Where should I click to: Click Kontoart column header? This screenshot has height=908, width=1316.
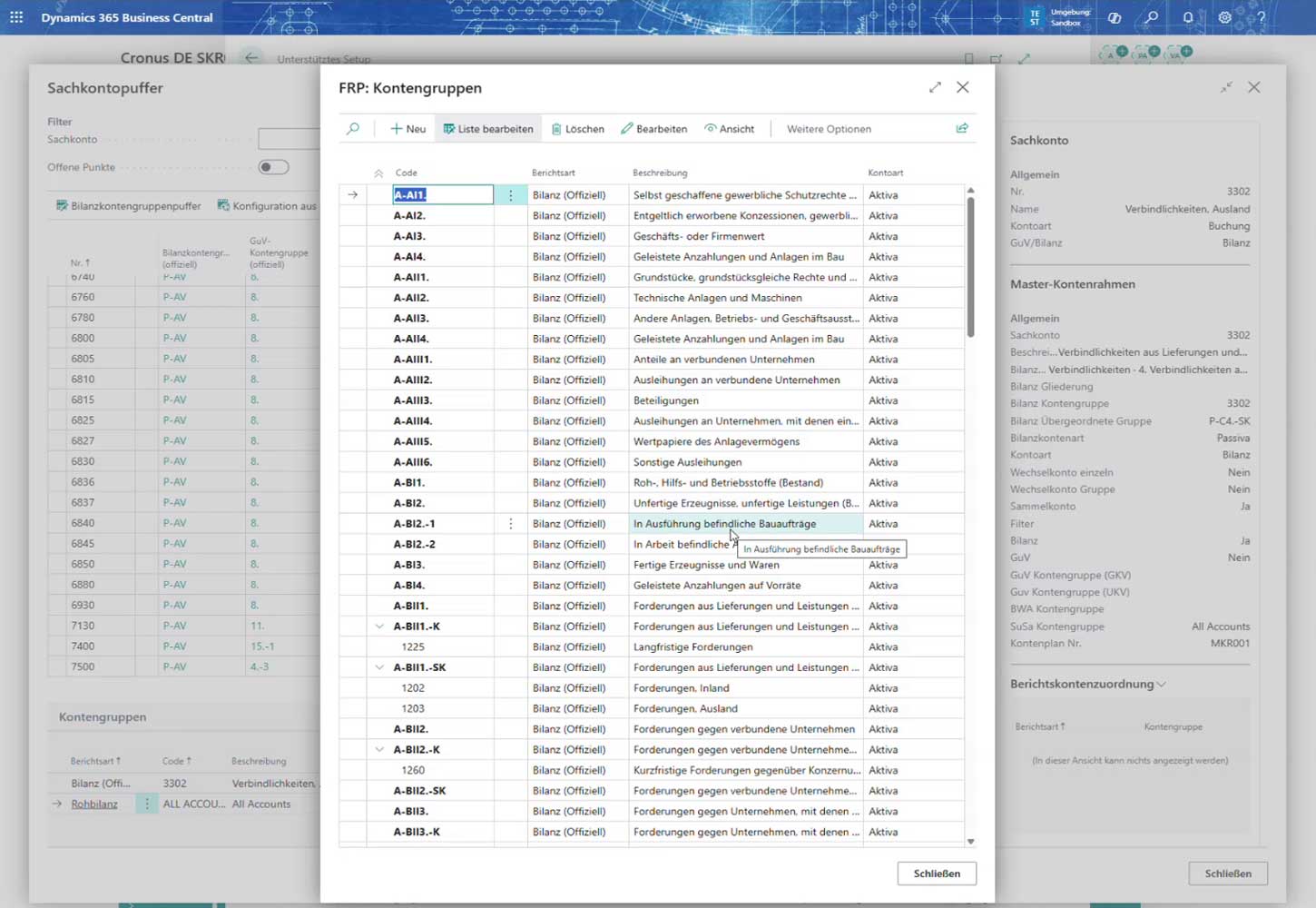(886, 173)
